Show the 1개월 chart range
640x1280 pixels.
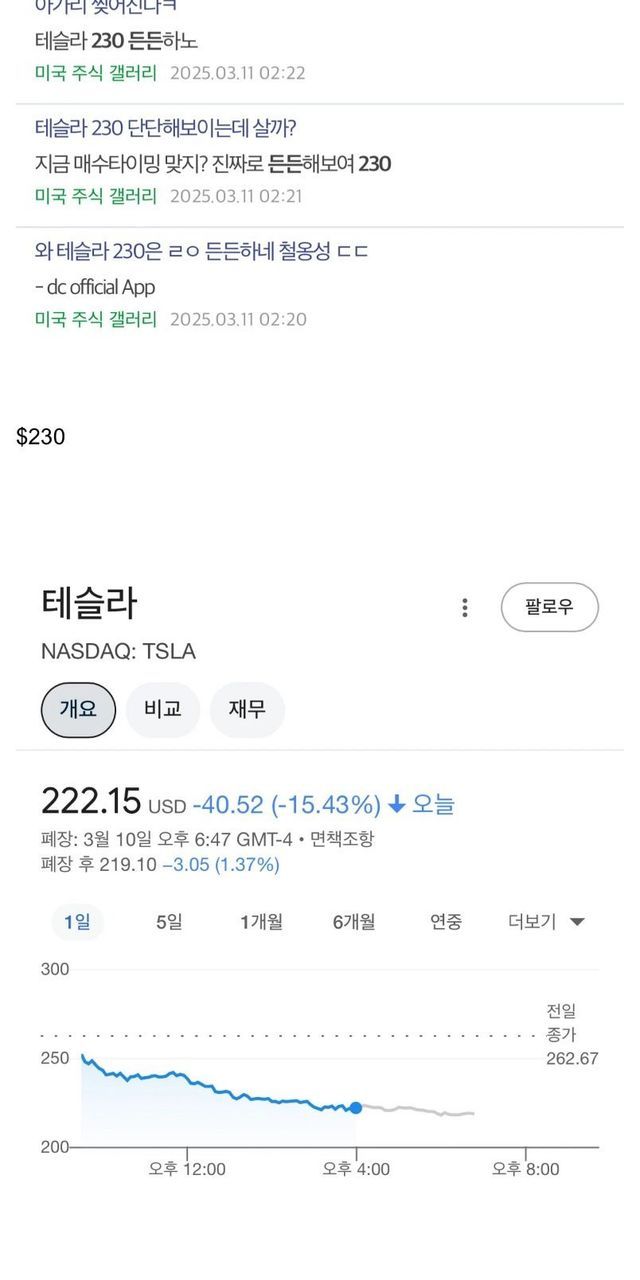tap(261, 922)
